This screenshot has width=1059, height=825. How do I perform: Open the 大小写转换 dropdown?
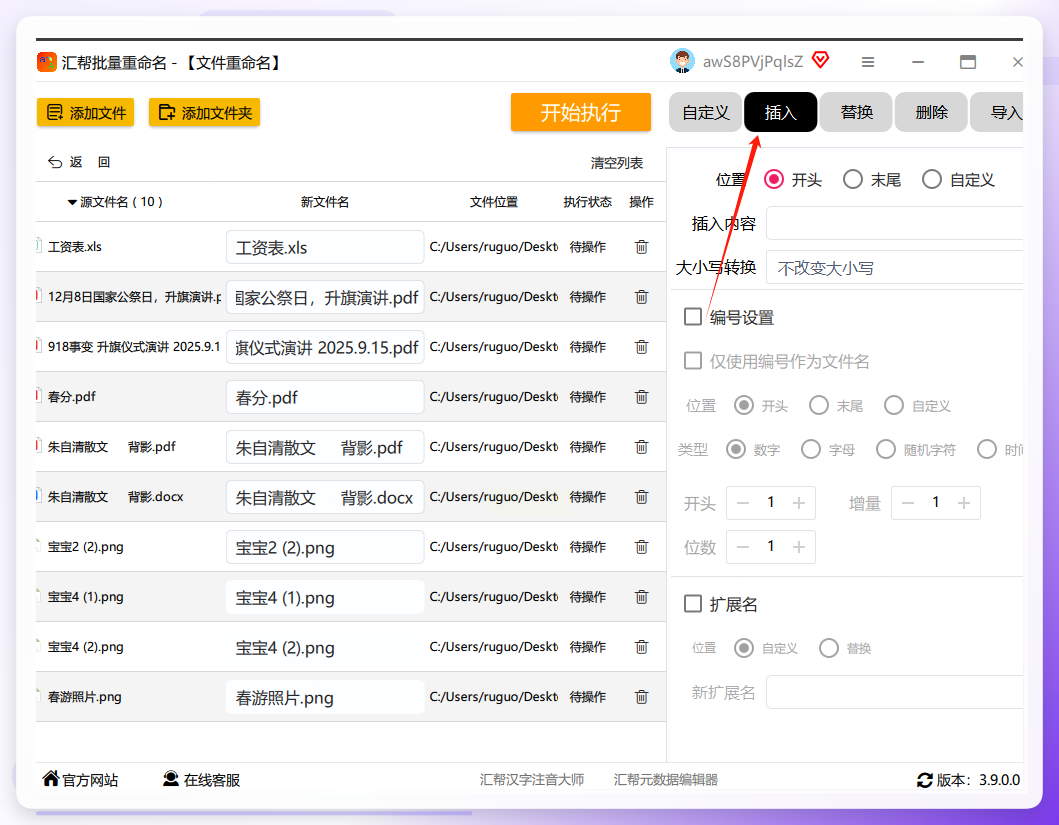[894, 268]
